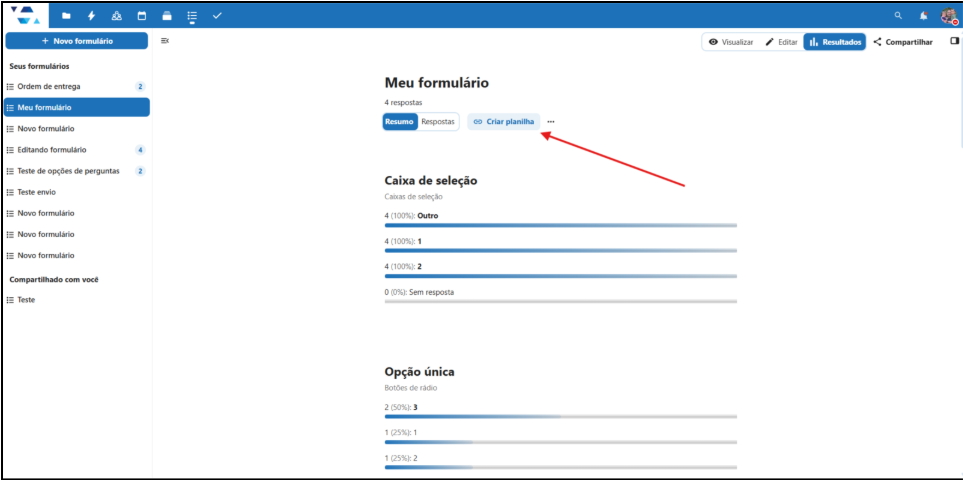Click the search magnifier icon
Viewport: 963px width, 480px height.
[x=898, y=16]
